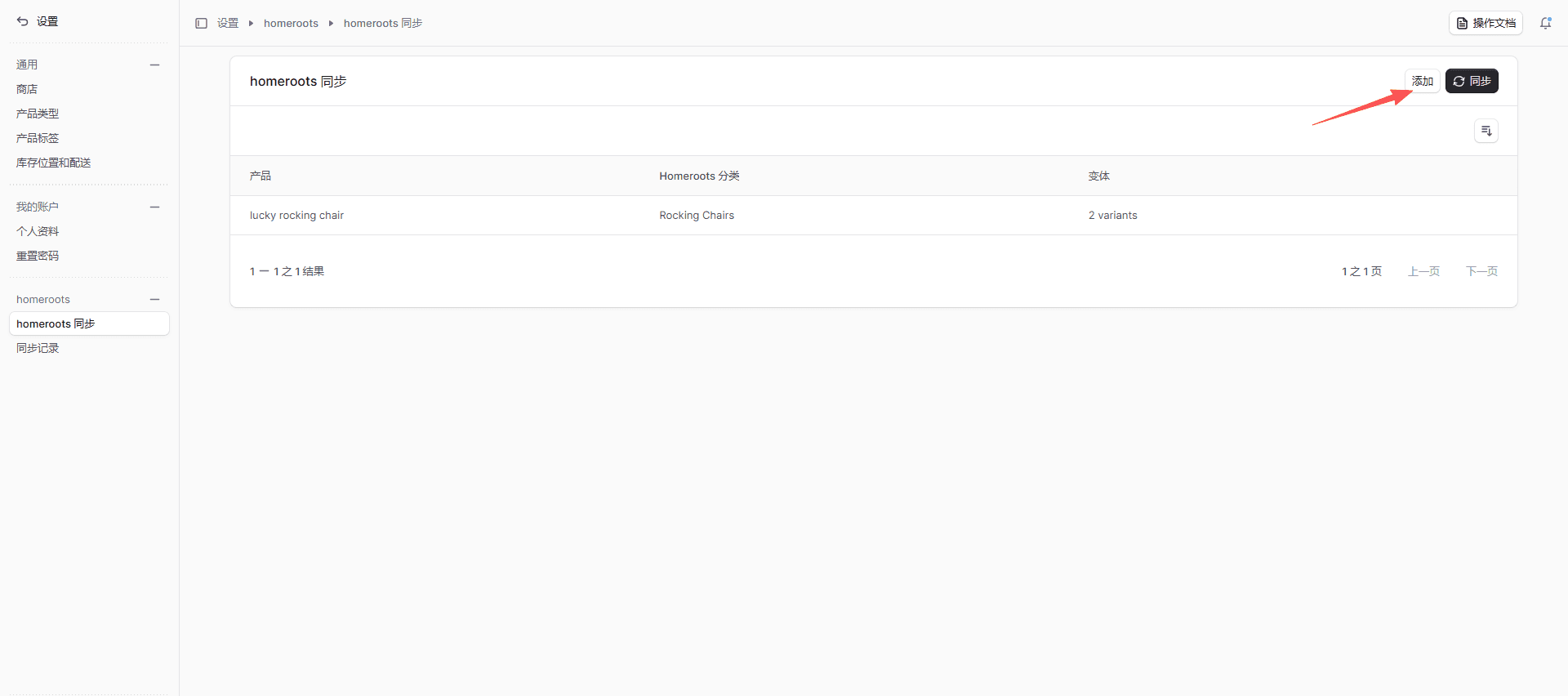Go to 产品标签 settings
Screen dimensions: 1568x696
(x=38, y=138)
